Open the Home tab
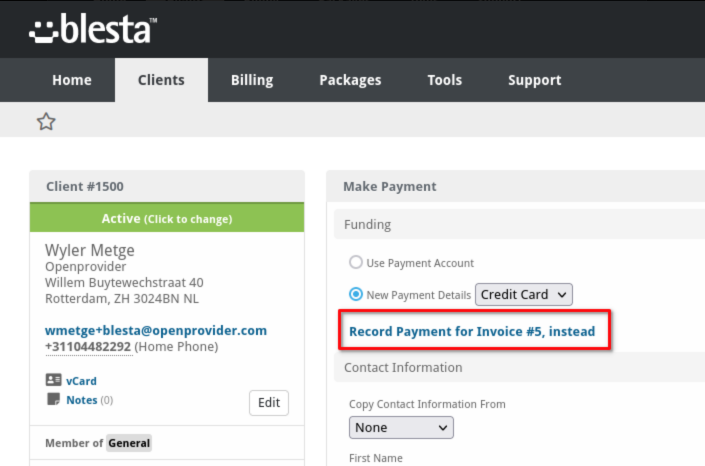The width and height of the screenshot is (705, 466). 72,80
